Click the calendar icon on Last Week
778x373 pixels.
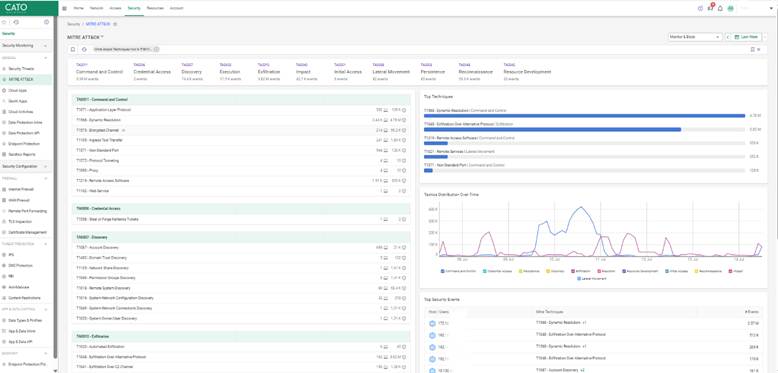coord(737,37)
